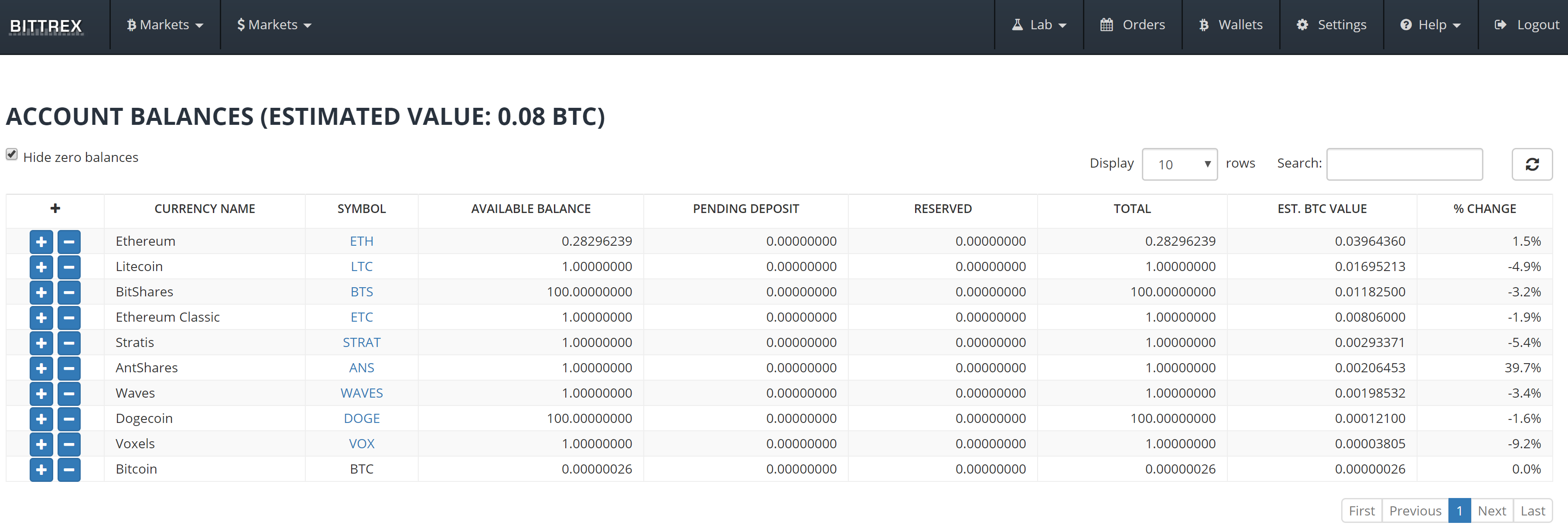Click the BITTREX logo
Screen dimensions: 1568x529
(x=46, y=26)
